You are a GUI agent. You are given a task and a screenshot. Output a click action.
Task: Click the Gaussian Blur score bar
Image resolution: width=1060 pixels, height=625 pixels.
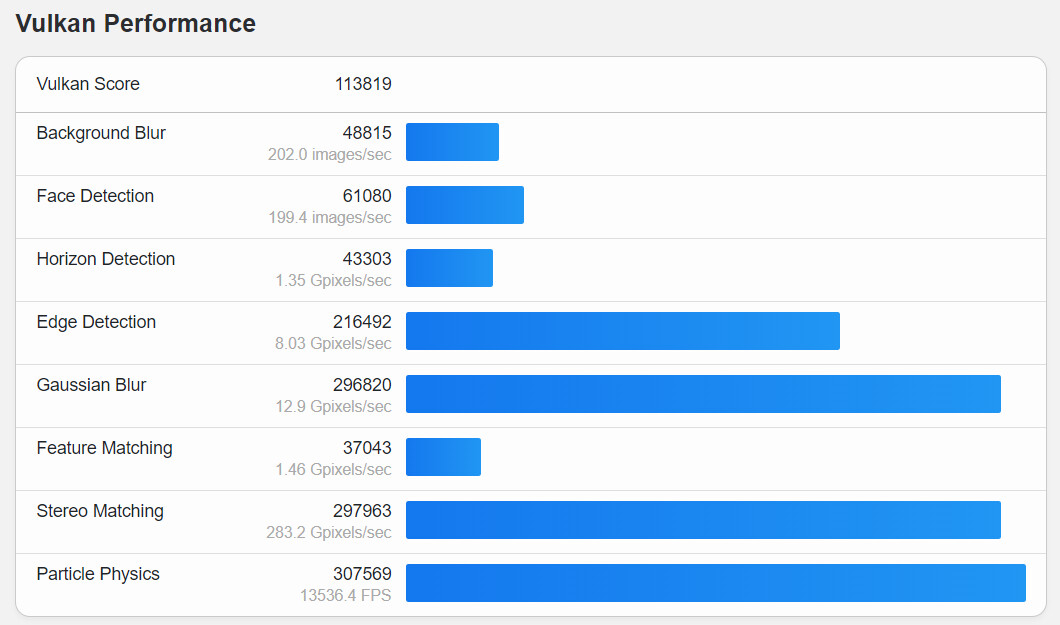pos(703,394)
